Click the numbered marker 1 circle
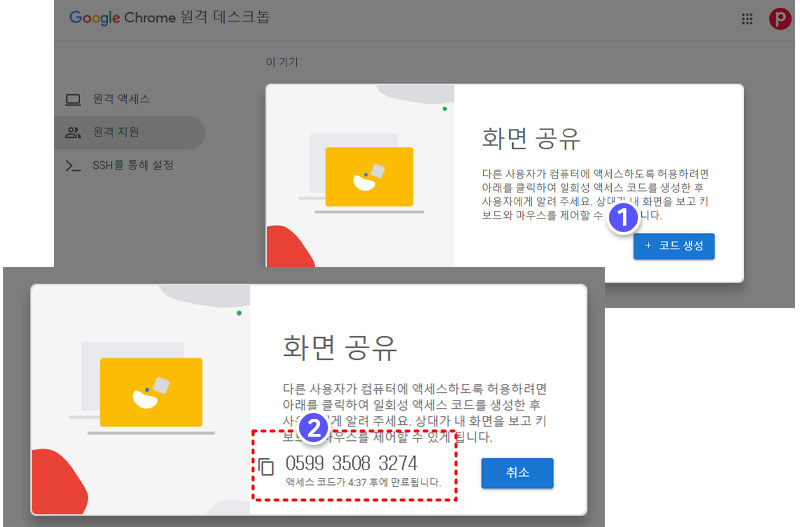This screenshot has width=800, height=527. (623, 216)
